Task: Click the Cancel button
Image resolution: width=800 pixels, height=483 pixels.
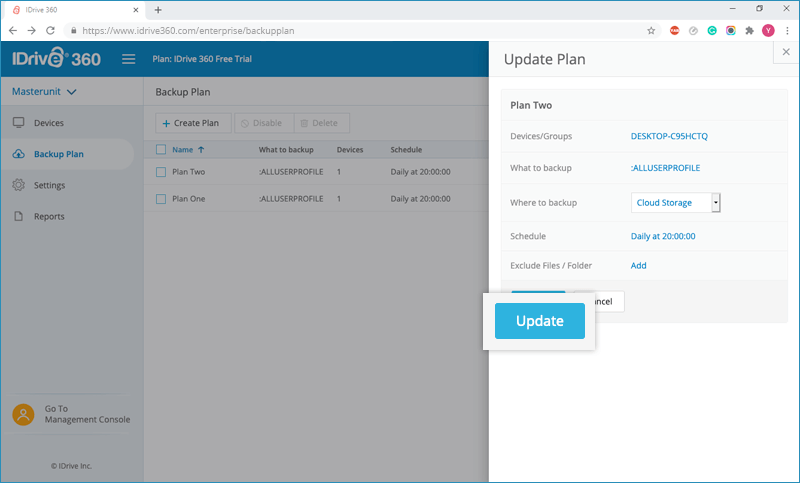Action: [609, 301]
